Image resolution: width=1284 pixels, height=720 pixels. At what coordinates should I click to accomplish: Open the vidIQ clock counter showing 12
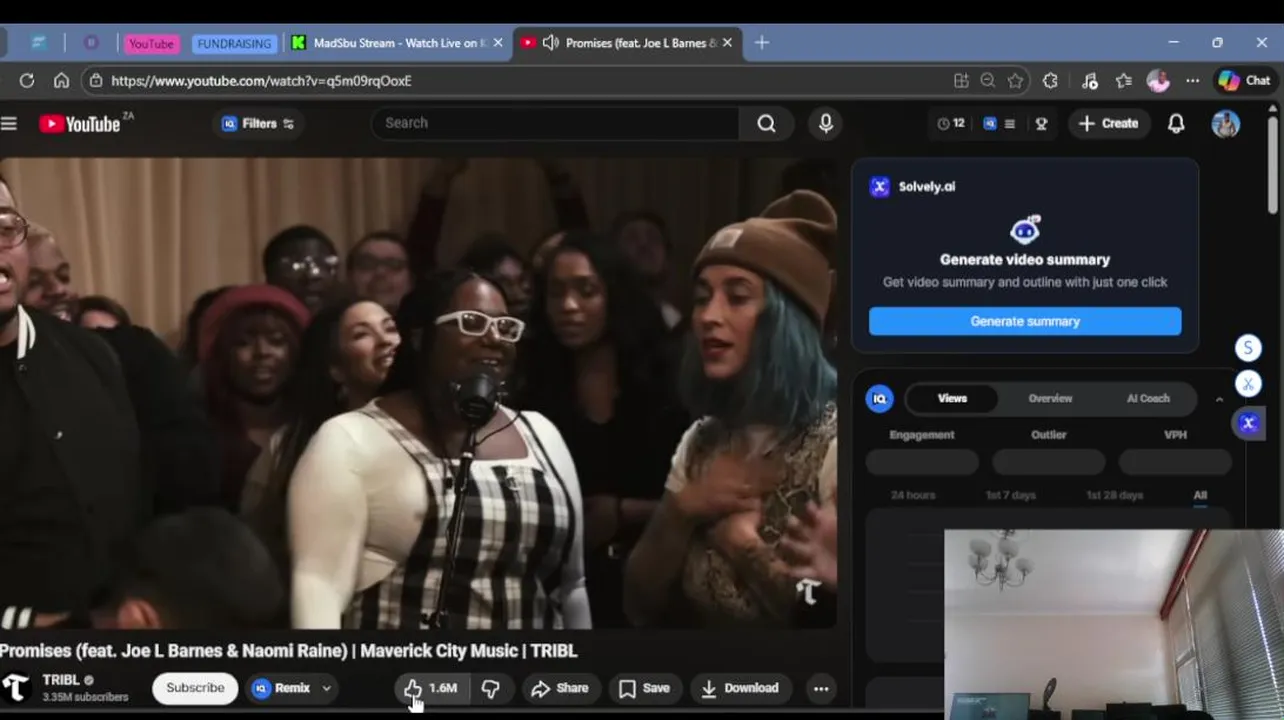pyautogui.click(x=951, y=123)
